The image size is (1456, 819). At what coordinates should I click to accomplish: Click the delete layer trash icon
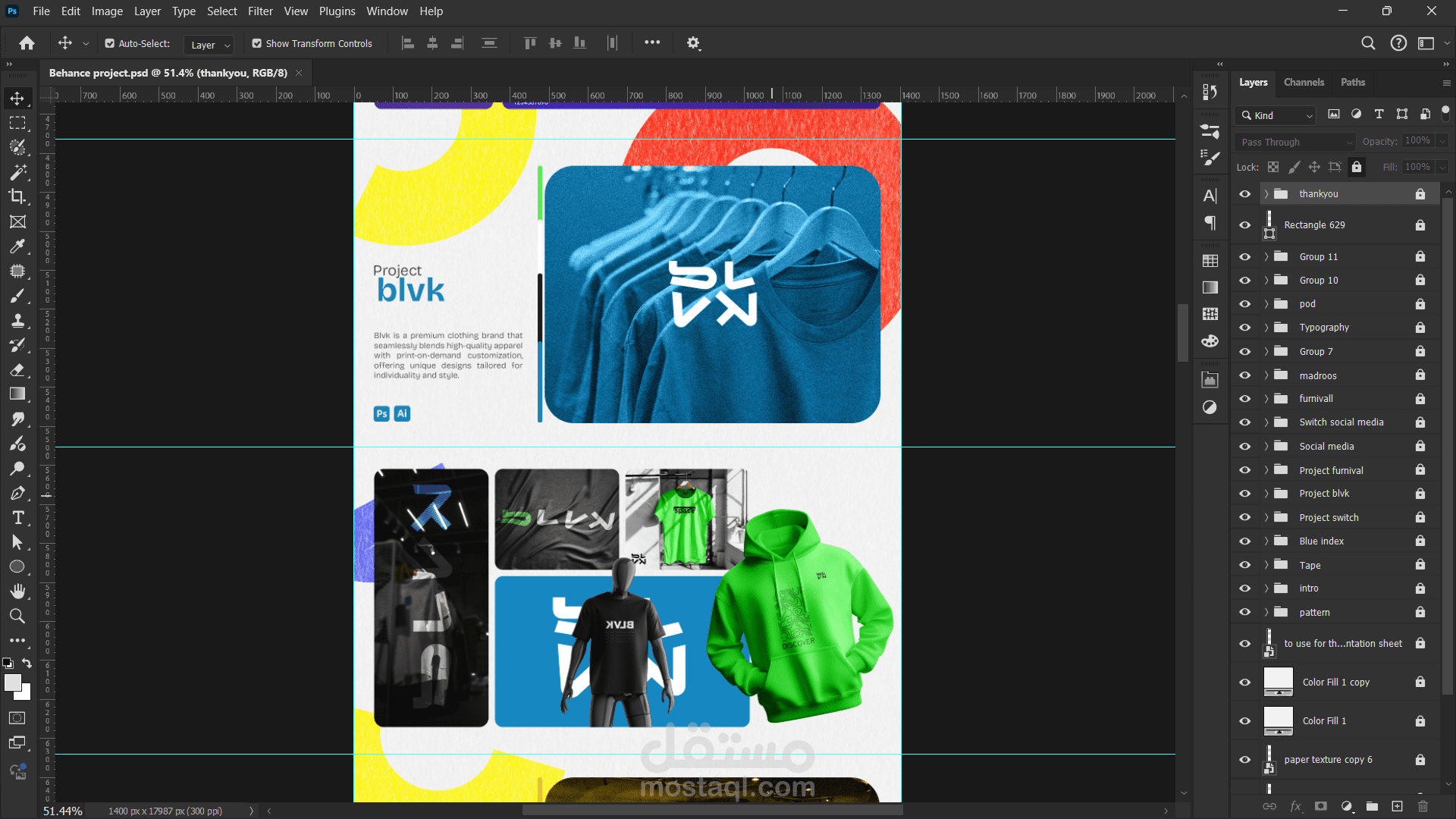(x=1423, y=806)
